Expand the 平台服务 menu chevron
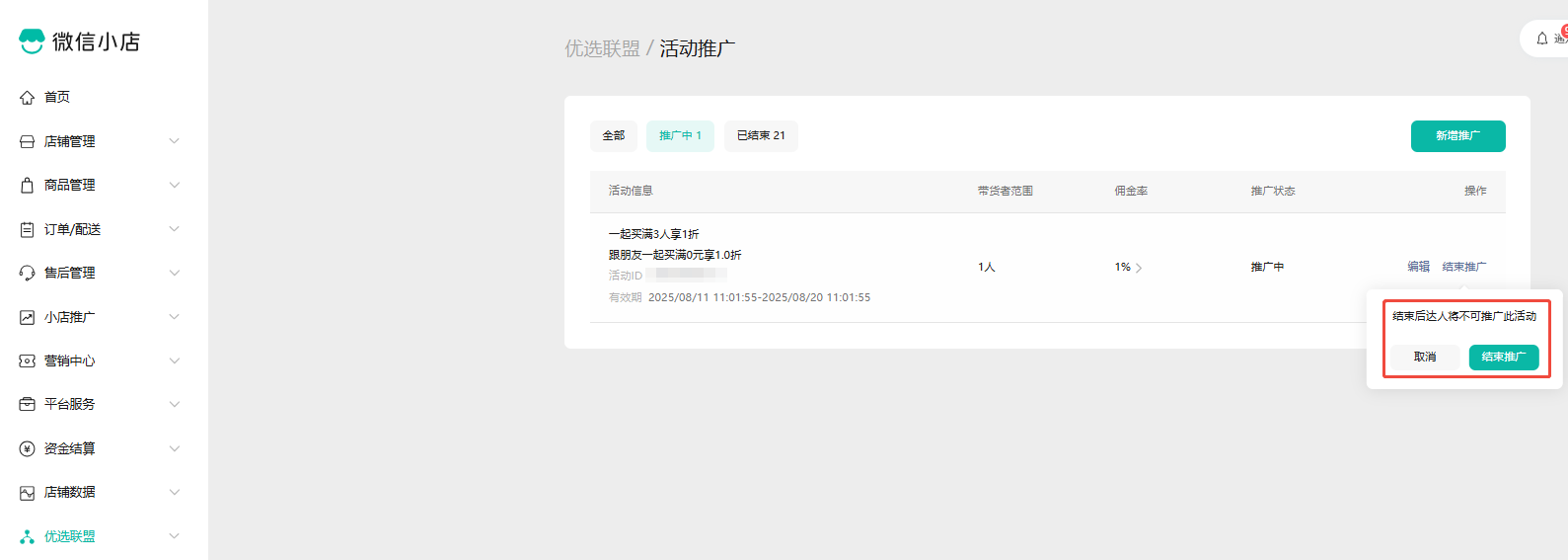Screen dimensions: 1568x560 pos(175,404)
